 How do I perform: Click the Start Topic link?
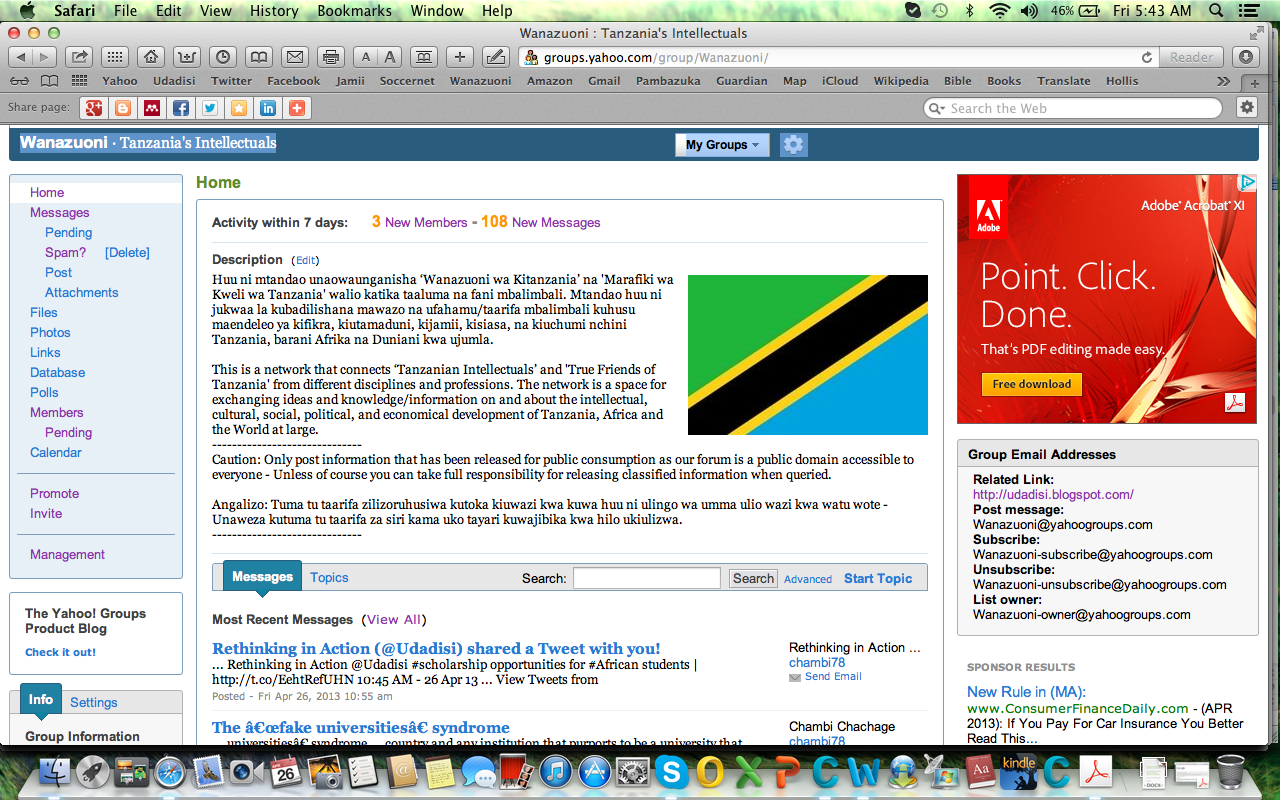coord(878,578)
